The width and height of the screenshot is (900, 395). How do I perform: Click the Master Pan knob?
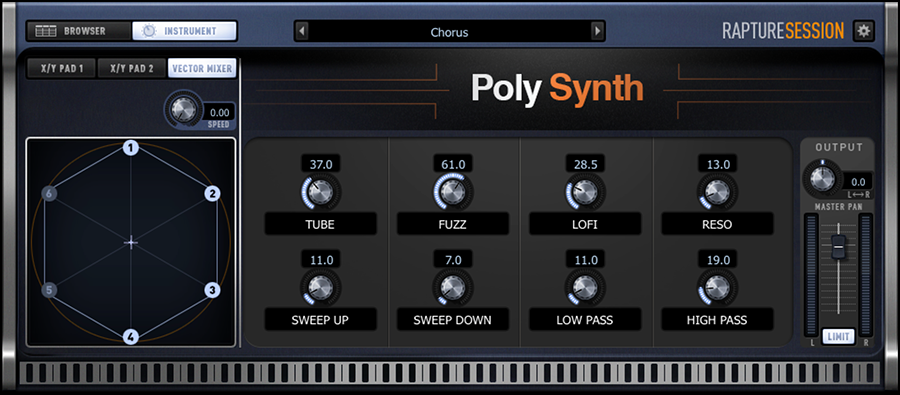(822, 178)
